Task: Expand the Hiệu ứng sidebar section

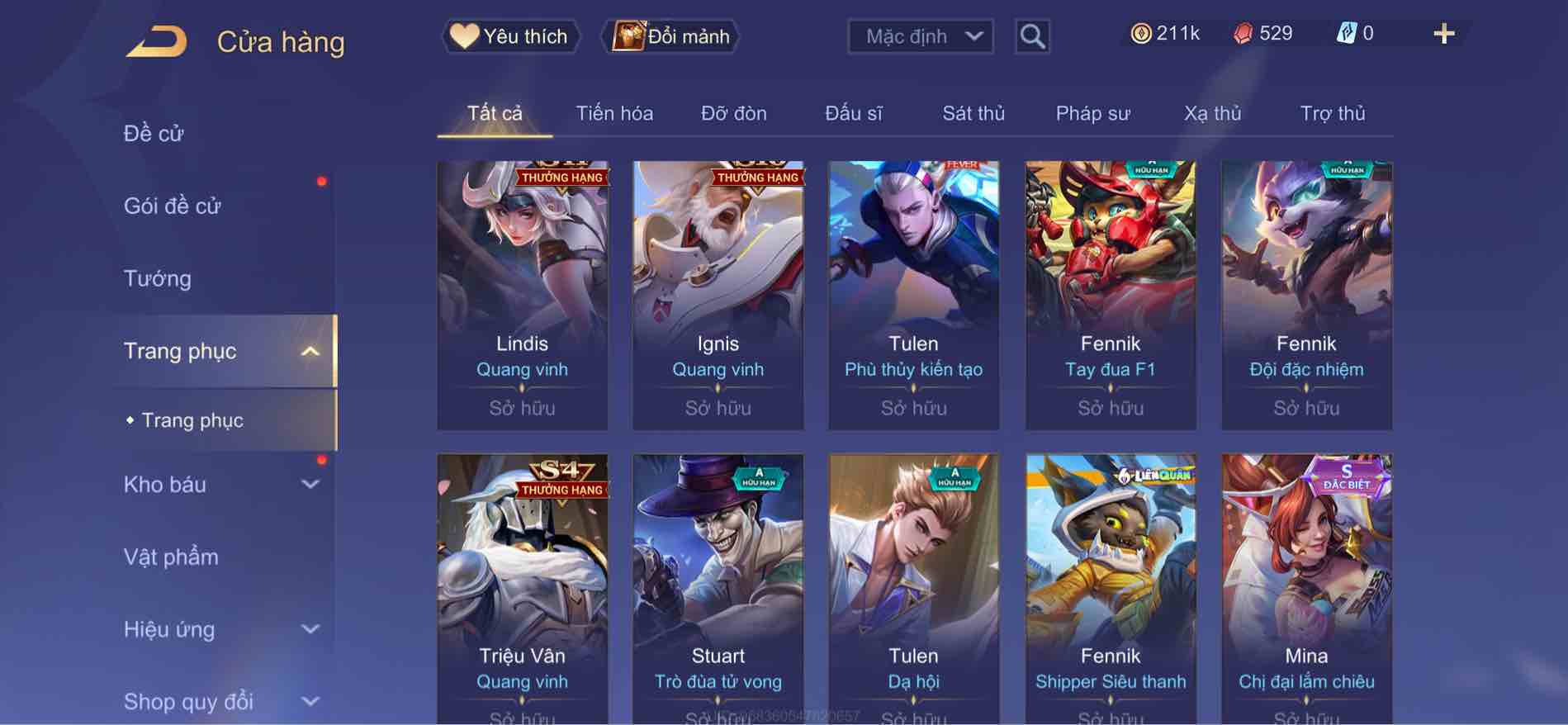Action: (x=310, y=629)
